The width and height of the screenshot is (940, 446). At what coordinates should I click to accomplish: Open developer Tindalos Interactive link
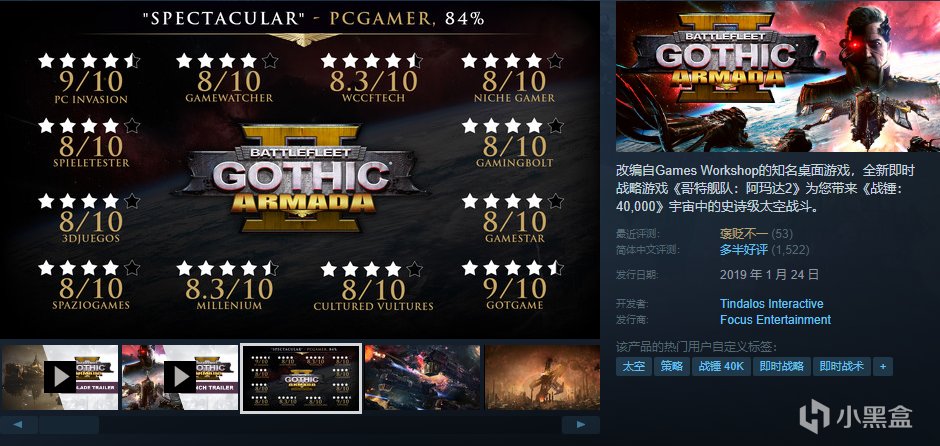point(772,304)
